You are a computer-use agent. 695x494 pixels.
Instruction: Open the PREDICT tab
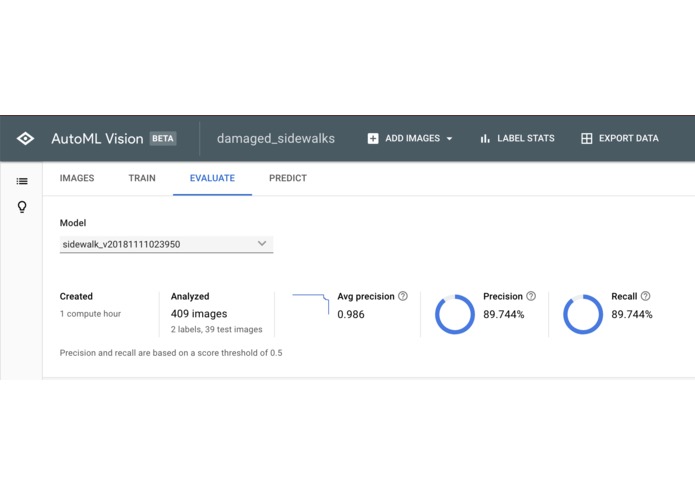click(288, 178)
